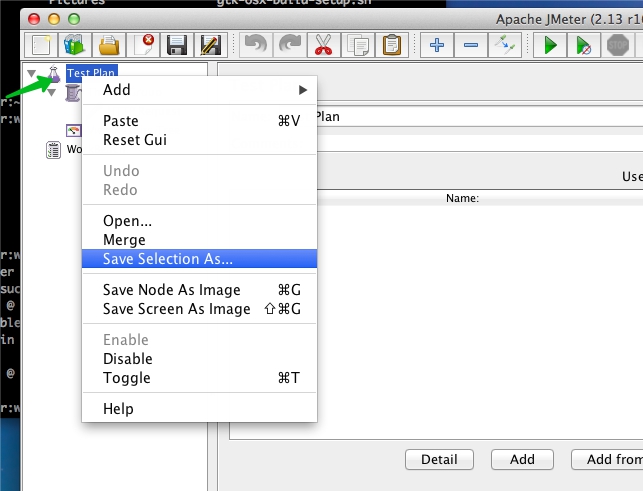Click the Undo arrow toolbar icon

(x=255, y=45)
